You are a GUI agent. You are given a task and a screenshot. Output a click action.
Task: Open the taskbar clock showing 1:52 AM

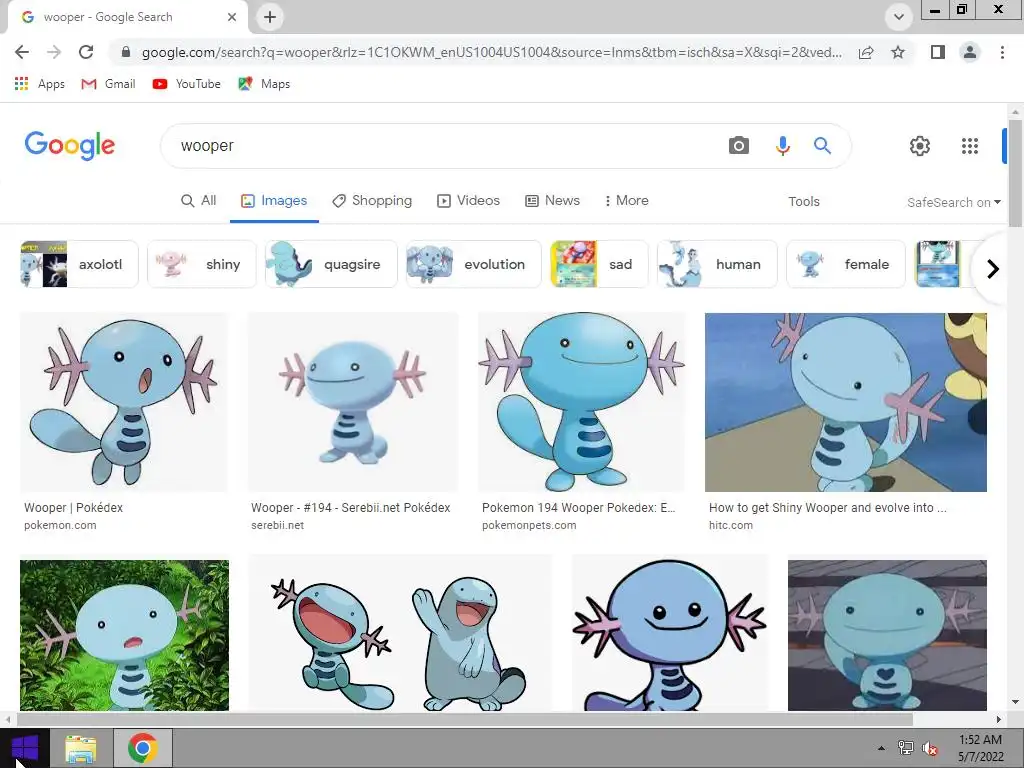tap(980, 748)
